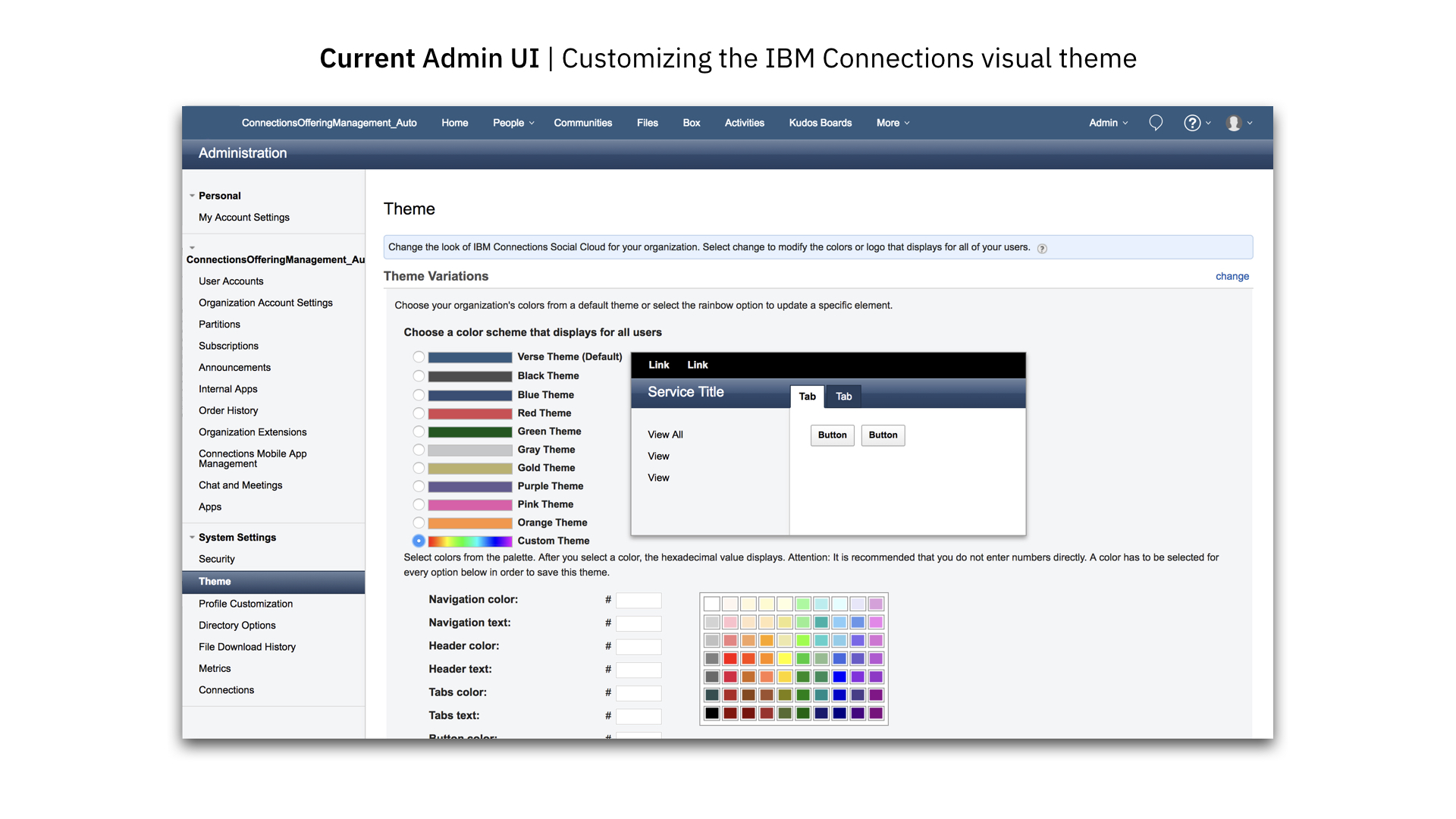Open Internal Apps in sidebar
The height and width of the screenshot is (819, 1456).
coord(228,389)
